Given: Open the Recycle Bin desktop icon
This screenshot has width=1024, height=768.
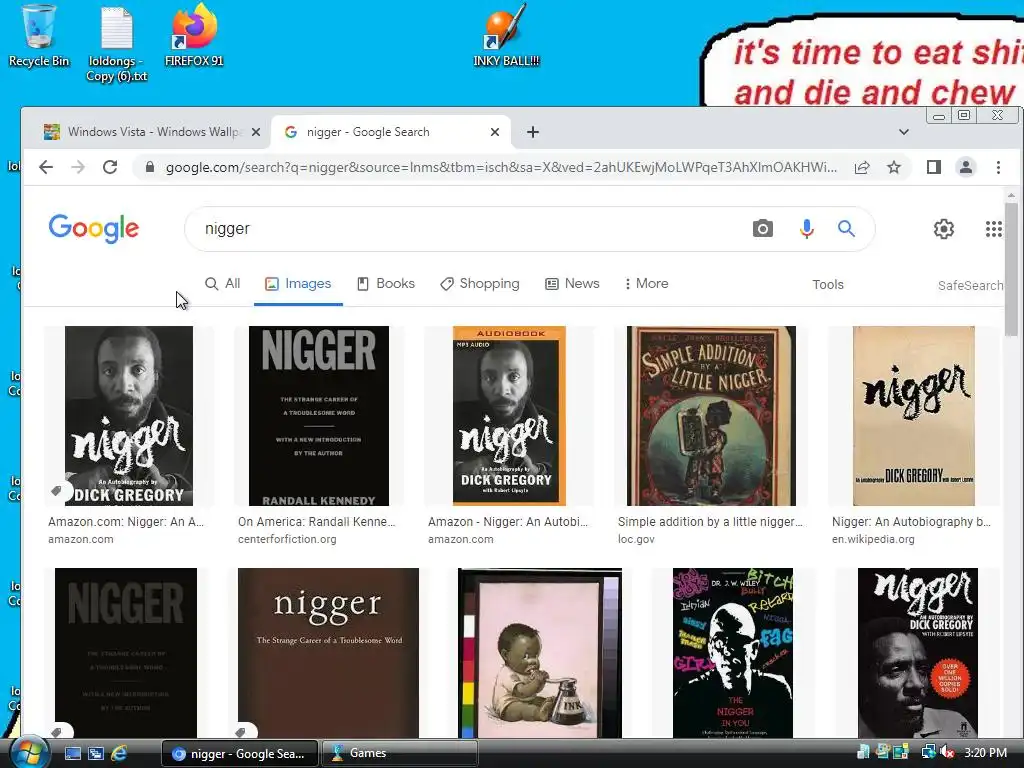Looking at the screenshot, I should click(39, 36).
